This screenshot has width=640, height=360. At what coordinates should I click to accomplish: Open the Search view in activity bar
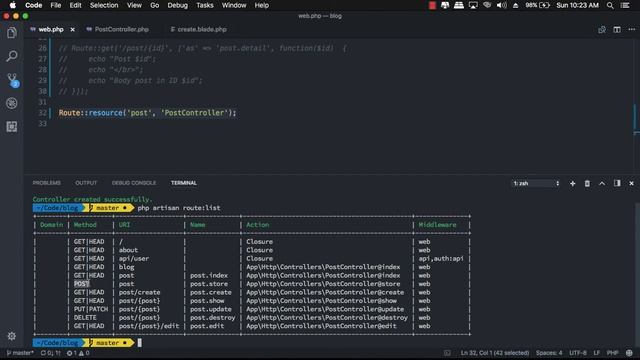11,56
